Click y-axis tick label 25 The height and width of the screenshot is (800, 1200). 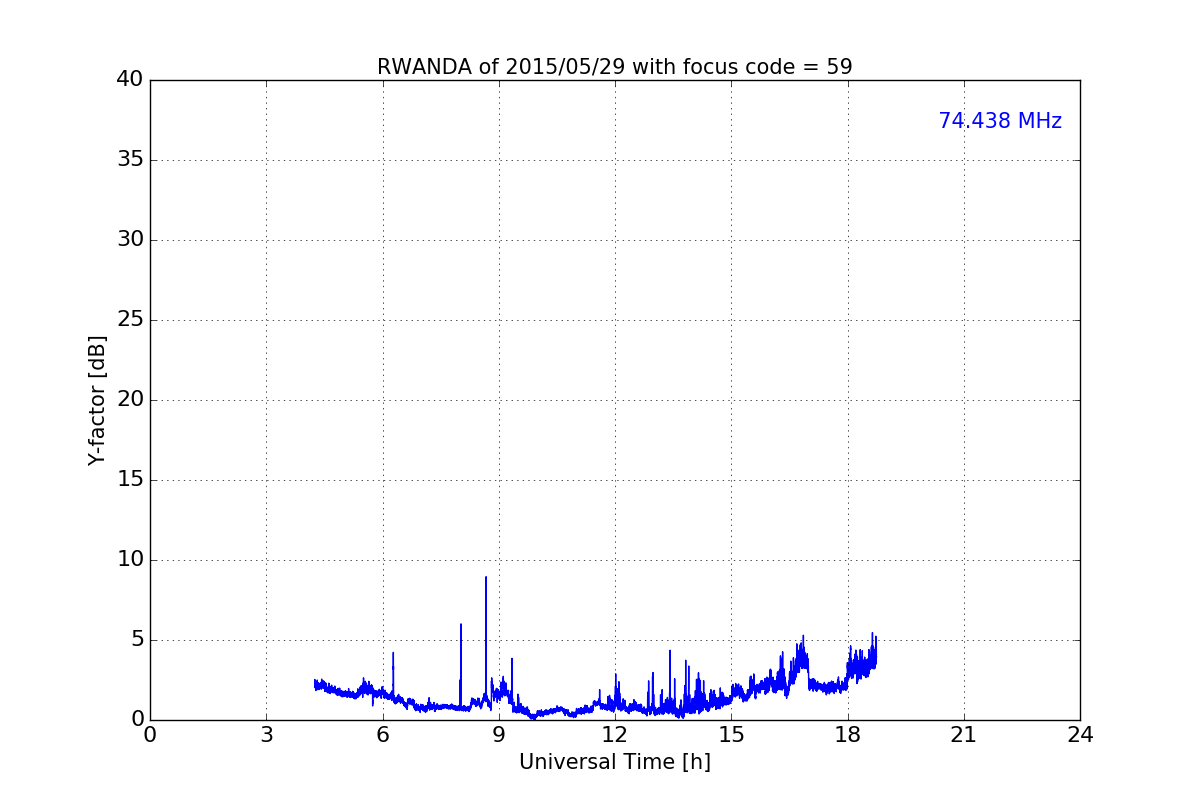[130, 320]
